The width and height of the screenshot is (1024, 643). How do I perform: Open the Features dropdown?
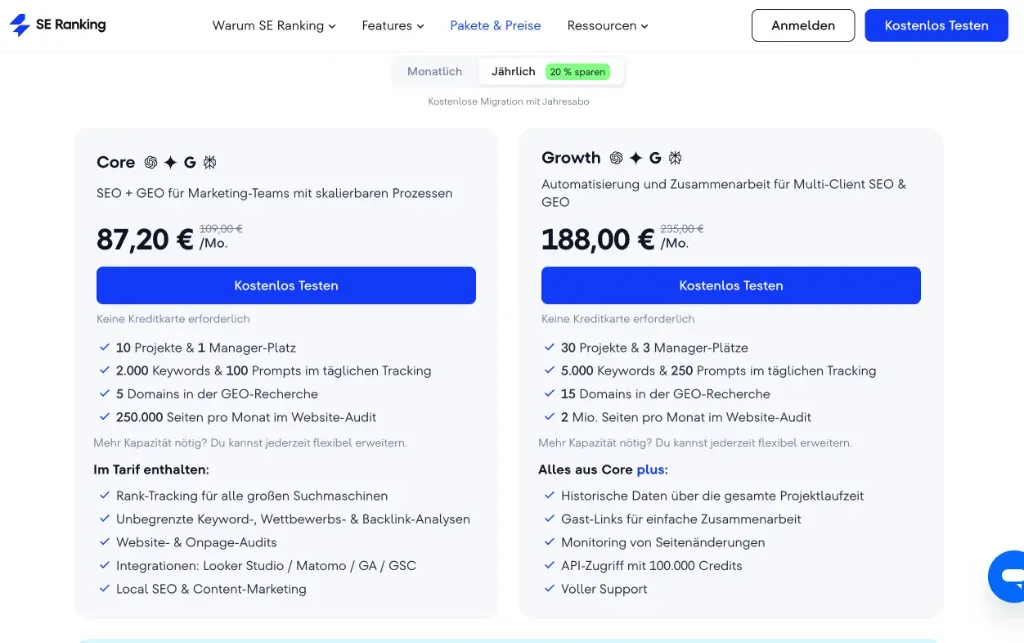pyautogui.click(x=392, y=26)
